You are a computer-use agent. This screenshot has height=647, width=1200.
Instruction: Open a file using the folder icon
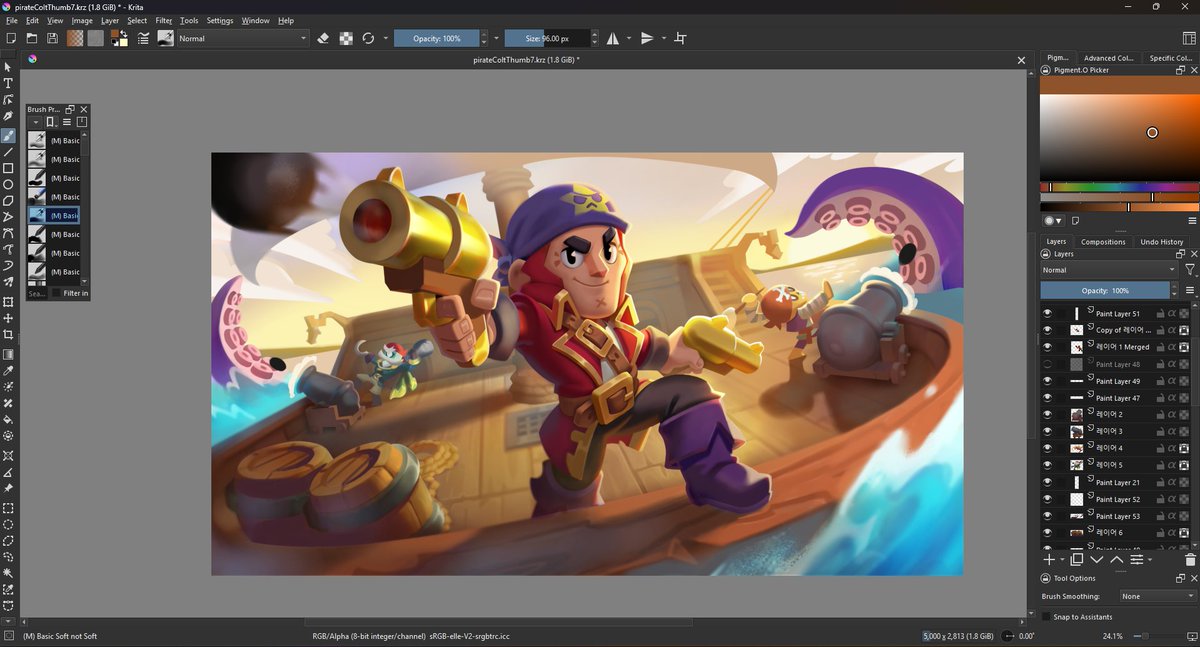(x=31, y=38)
